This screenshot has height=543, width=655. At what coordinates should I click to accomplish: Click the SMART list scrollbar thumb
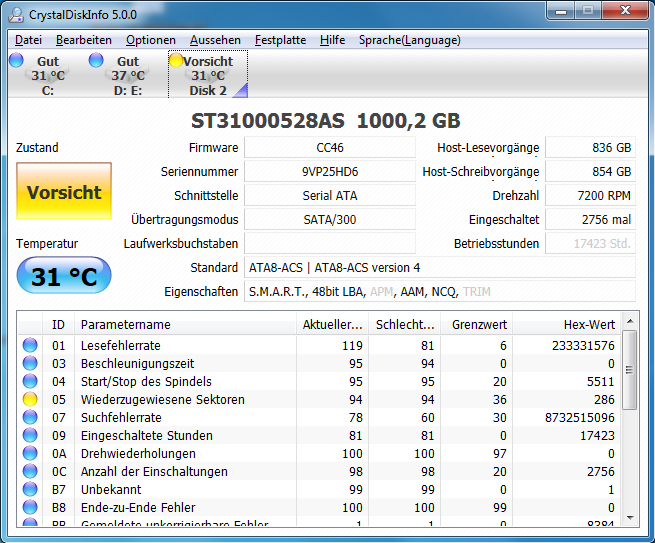pos(630,370)
